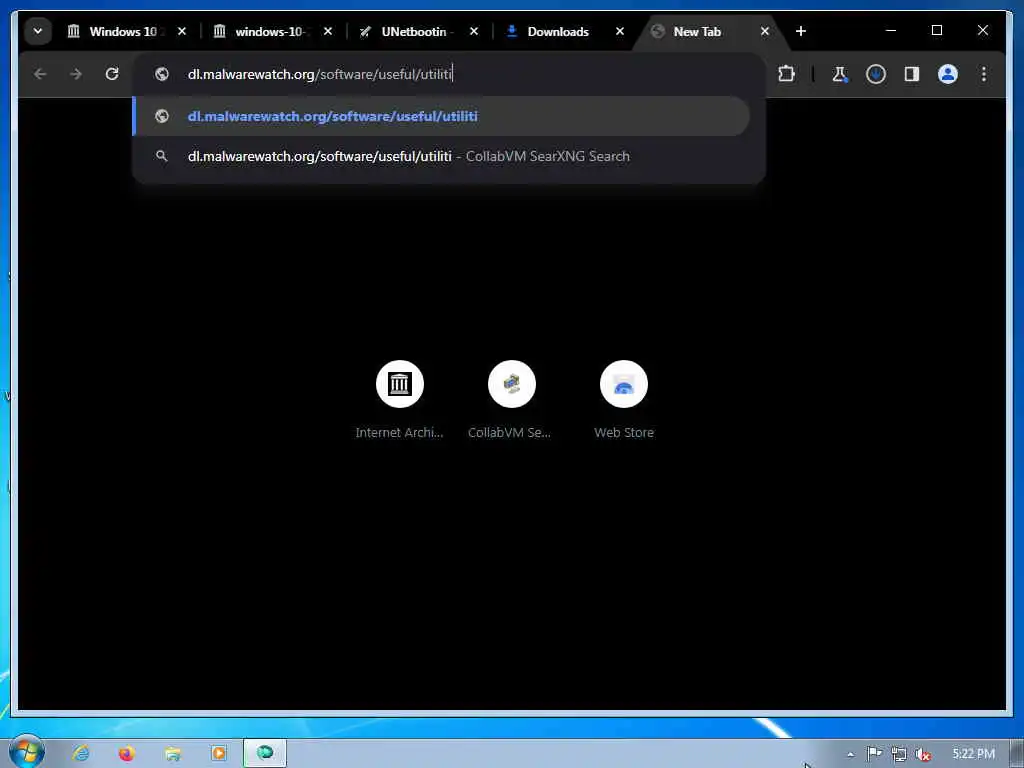Open a new tab with plus button
This screenshot has height=768, width=1024.
coord(801,31)
